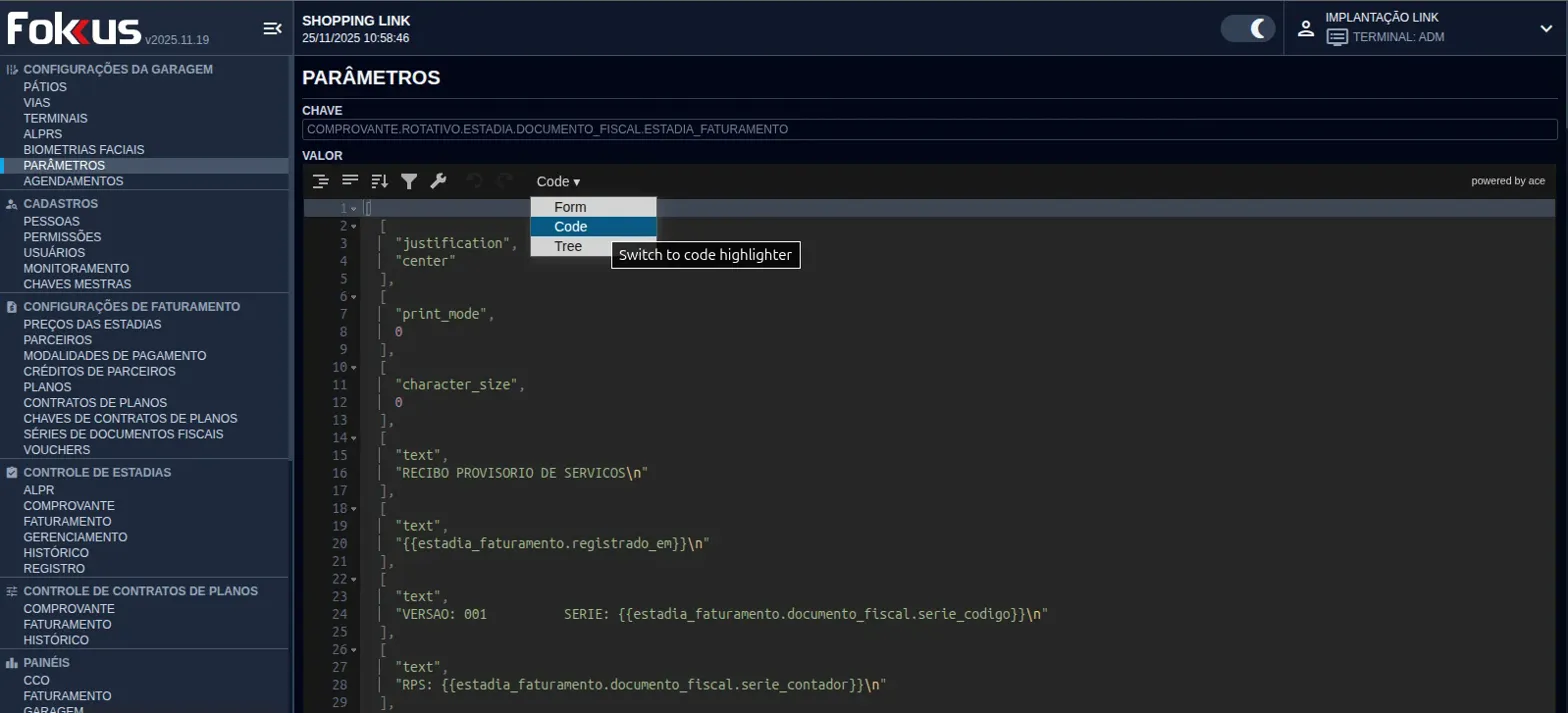The image size is (1568, 713).
Task: Go to Preços das Estadias page
Action: point(92,324)
